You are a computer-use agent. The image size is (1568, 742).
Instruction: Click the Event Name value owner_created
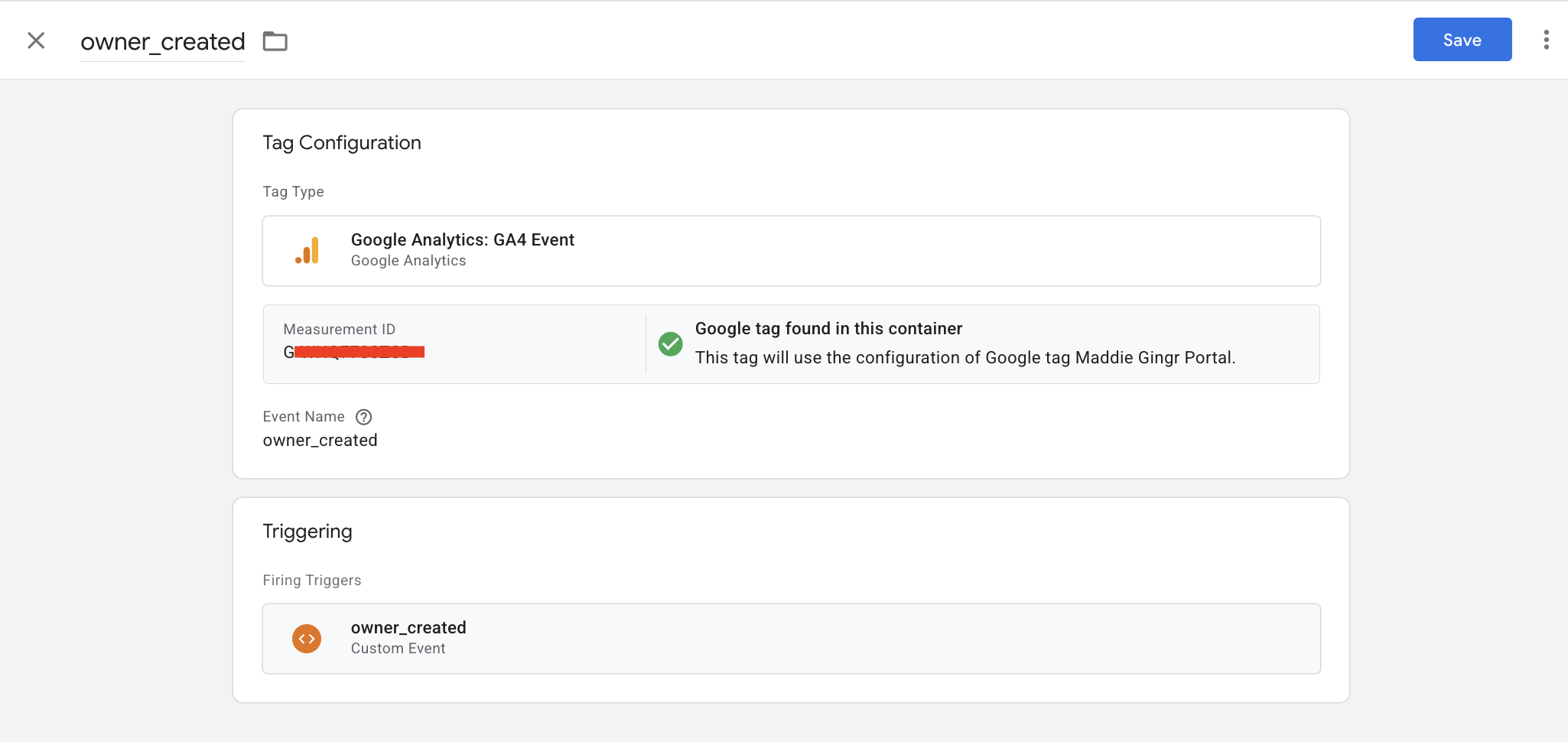click(x=320, y=441)
